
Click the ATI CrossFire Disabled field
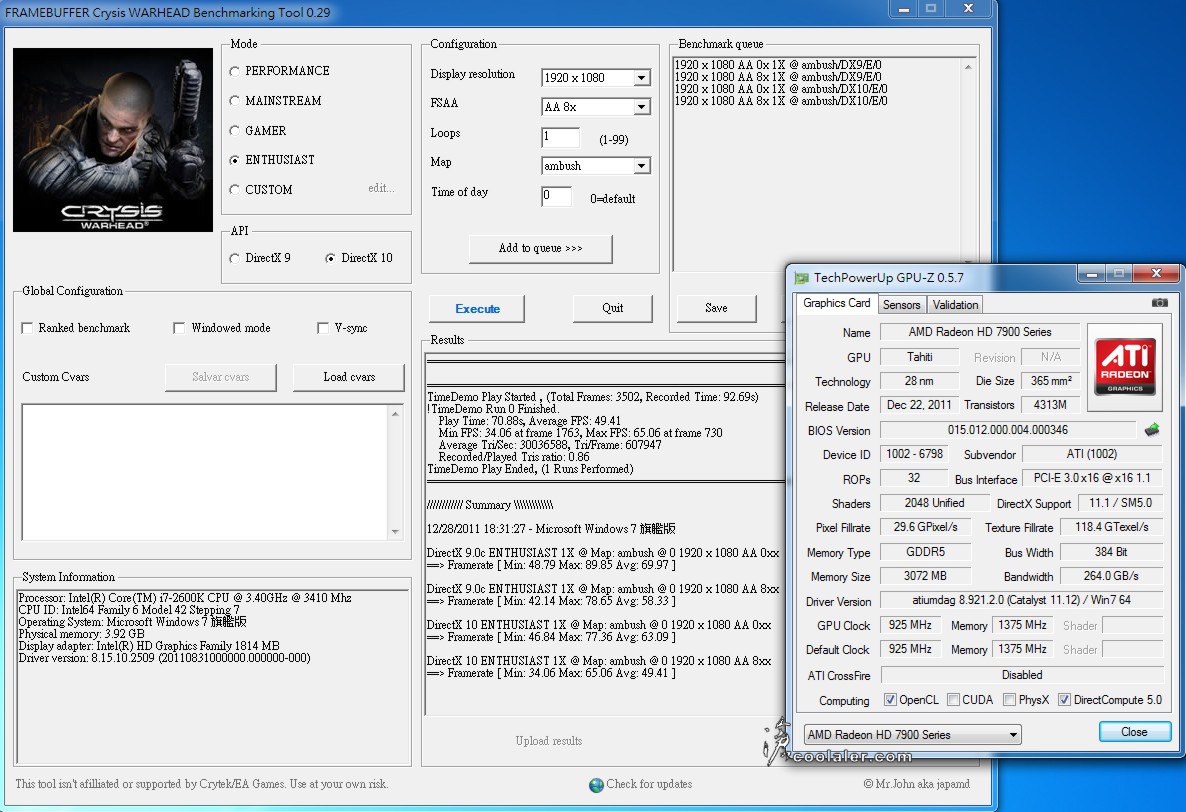click(x=1022, y=675)
